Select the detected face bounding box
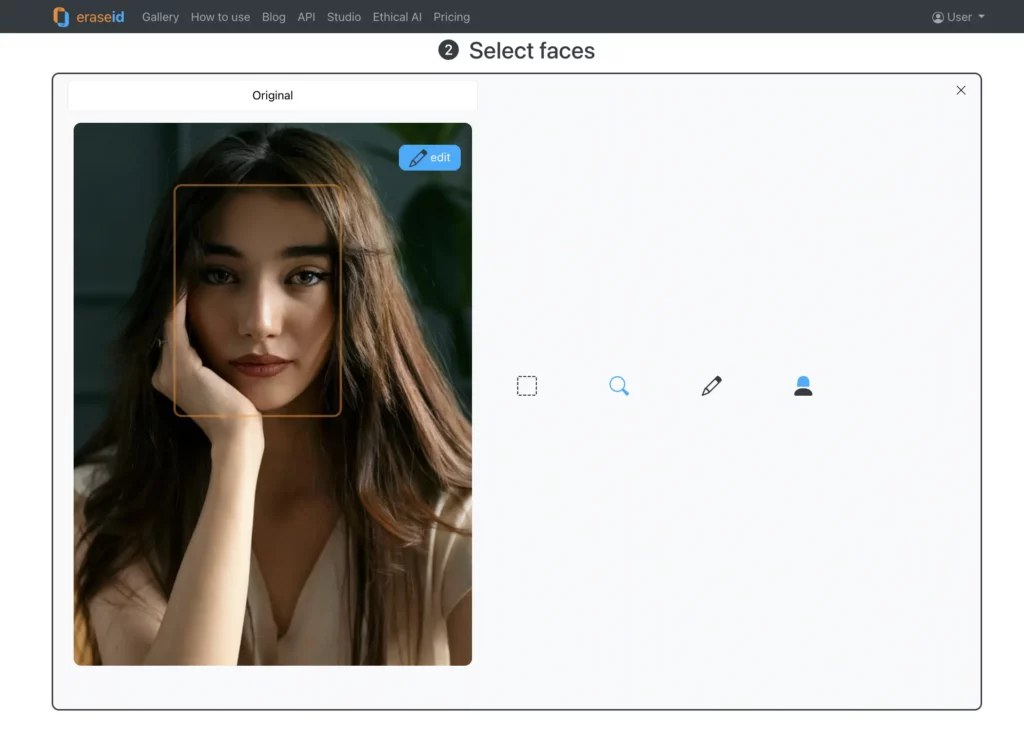Image resolution: width=1024 pixels, height=731 pixels. click(258, 300)
